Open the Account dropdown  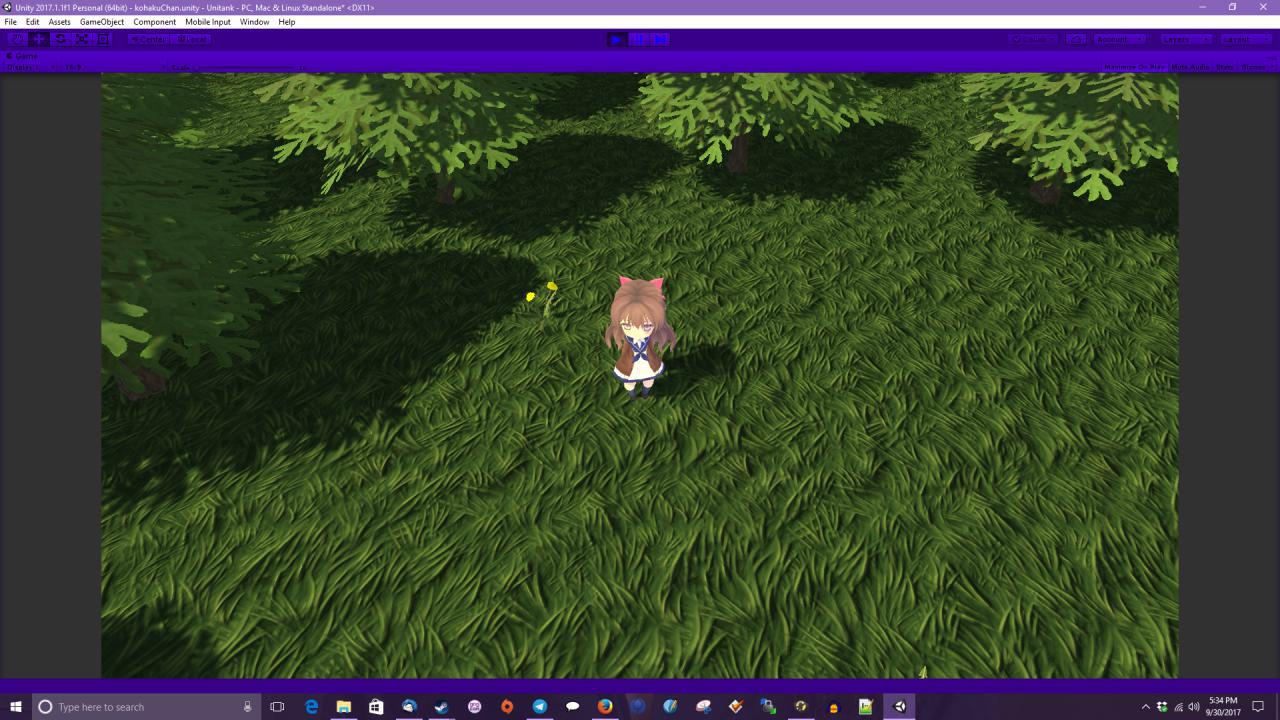pyautogui.click(x=1118, y=39)
